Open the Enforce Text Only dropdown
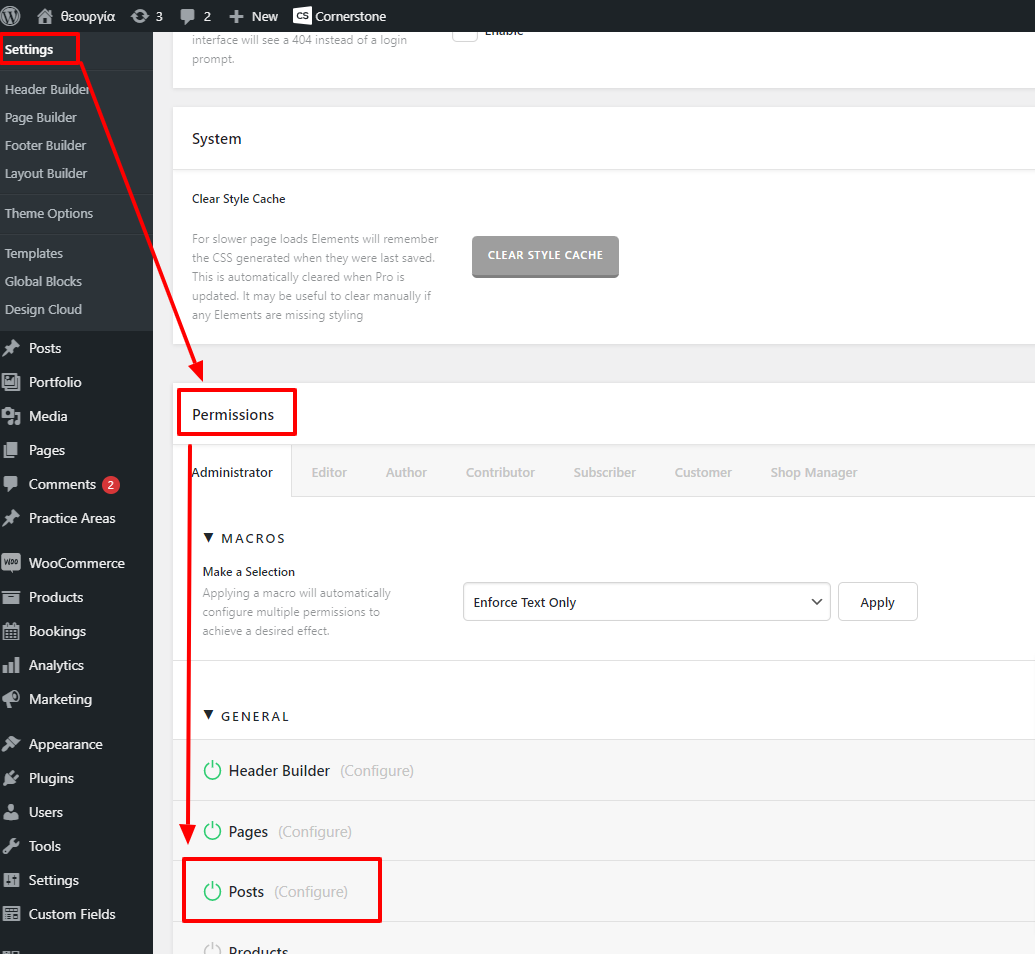The height and width of the screenshot is (954, 1035). pyautogui.click(x=646, y=602)
